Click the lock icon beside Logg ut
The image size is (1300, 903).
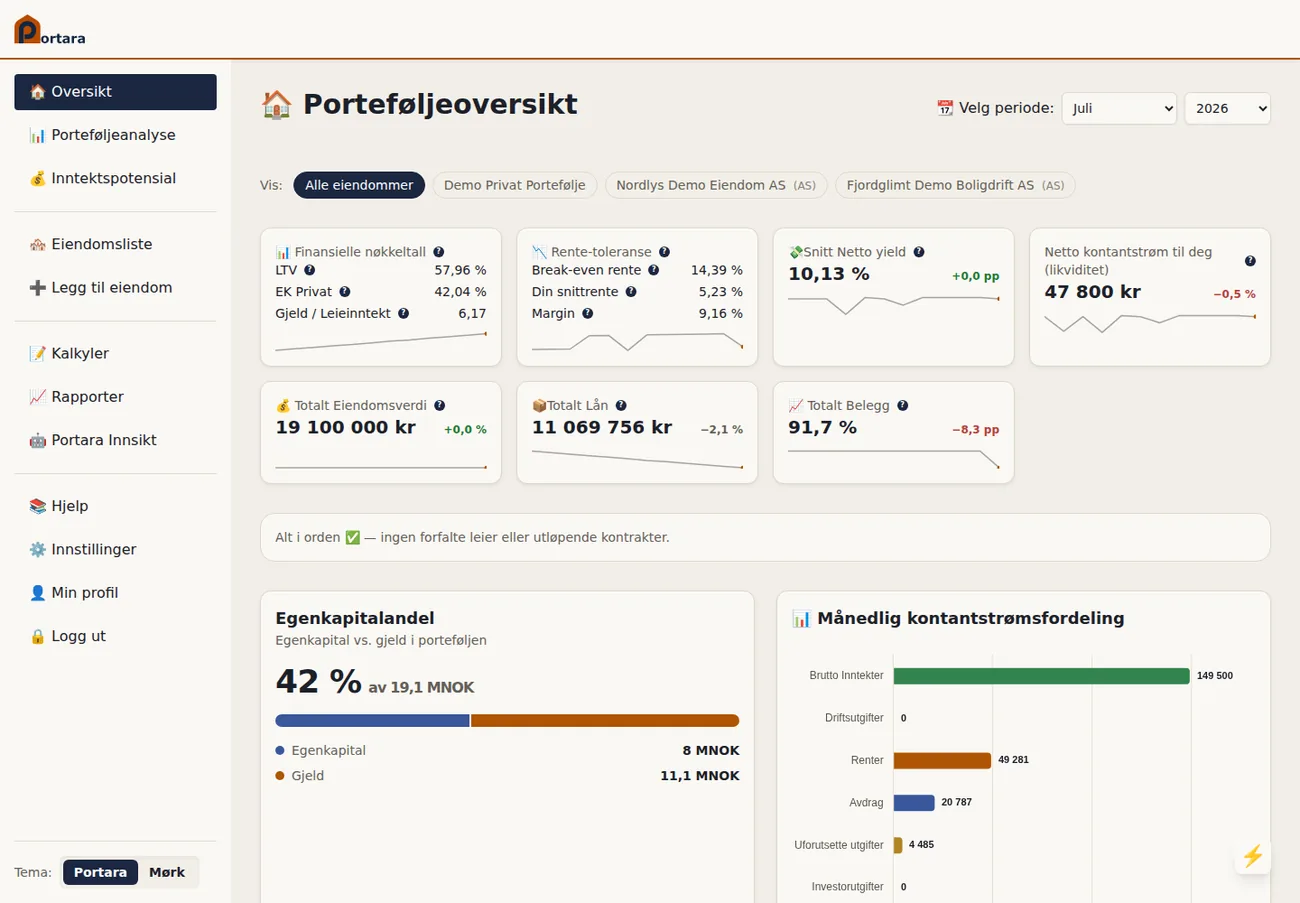[x=38, y=636]
